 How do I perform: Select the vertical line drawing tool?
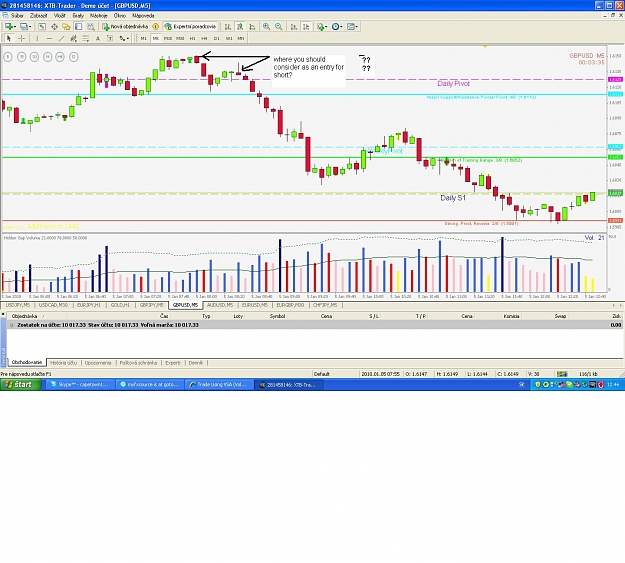[37, 38]
